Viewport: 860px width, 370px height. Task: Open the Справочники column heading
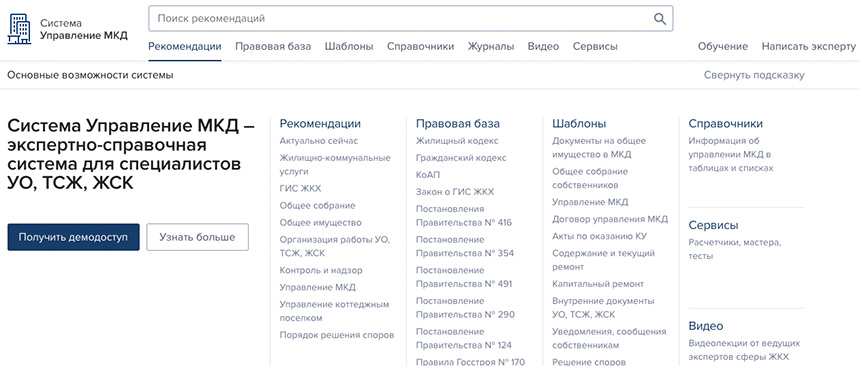pyautogui.click(x=726, y=124)
